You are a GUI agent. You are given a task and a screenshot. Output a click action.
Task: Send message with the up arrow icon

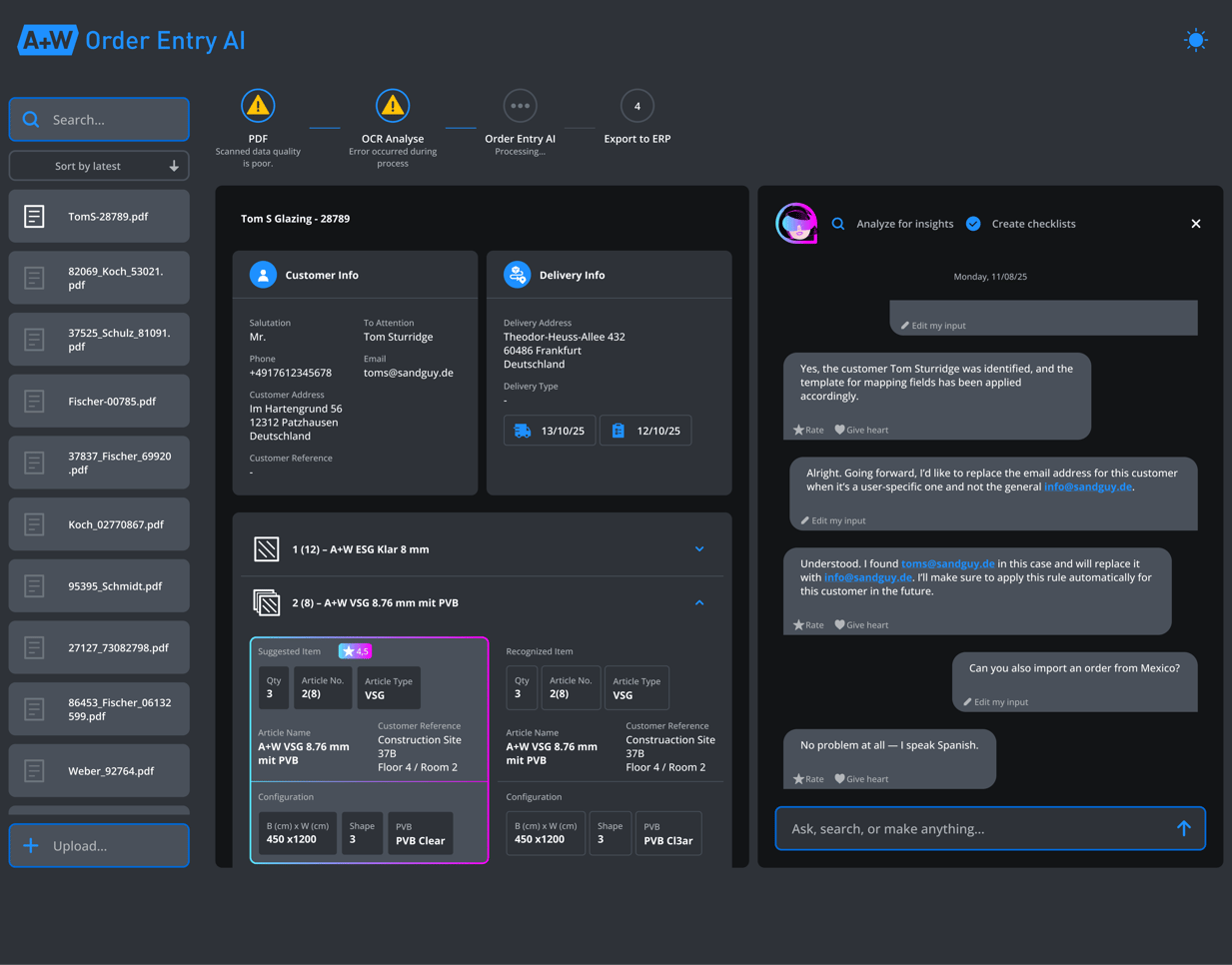pos(1183,828)
